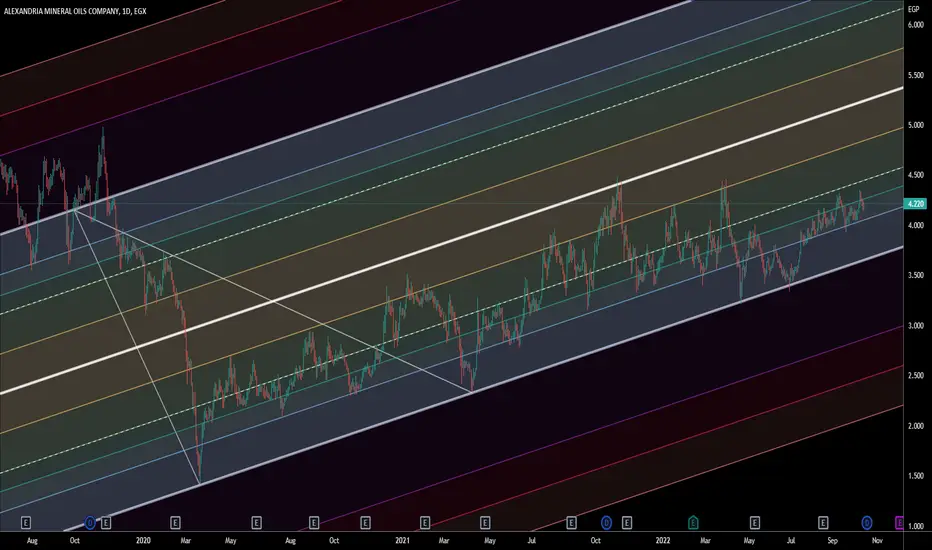Click the 6.000 price axis label
Screen dimensions: 932x550
pos(915,25)
